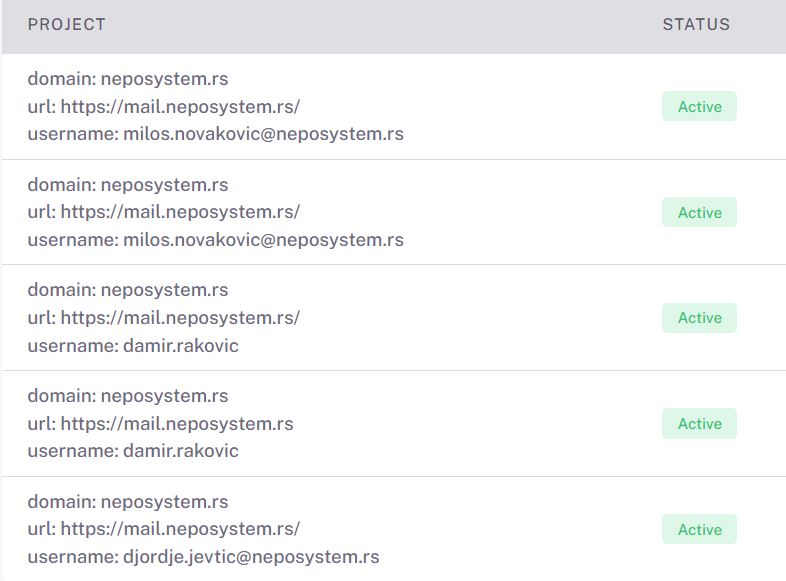This screenshot has height=581, width=786.
Task: Select username damir.rakovic in the fourth row
Action: pos(133,451)
